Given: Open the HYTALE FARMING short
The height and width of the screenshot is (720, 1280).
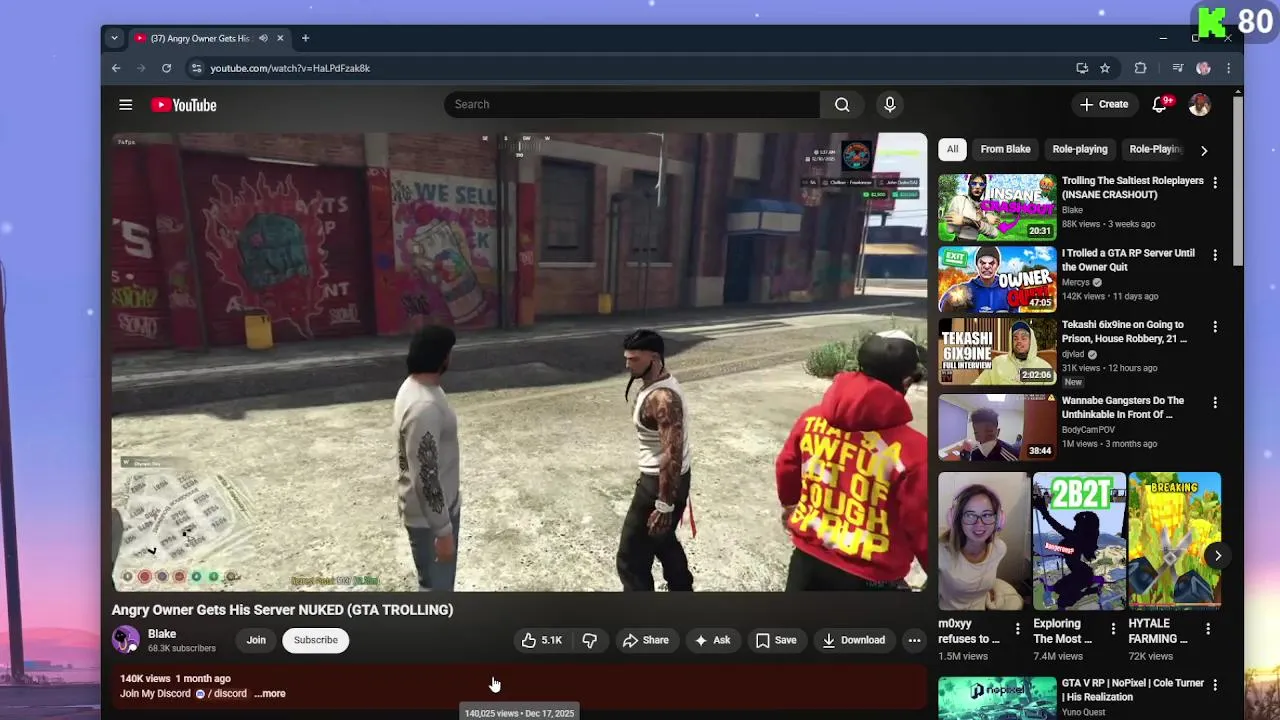Looking at the screenshot, I should [x=1174, y=541].
